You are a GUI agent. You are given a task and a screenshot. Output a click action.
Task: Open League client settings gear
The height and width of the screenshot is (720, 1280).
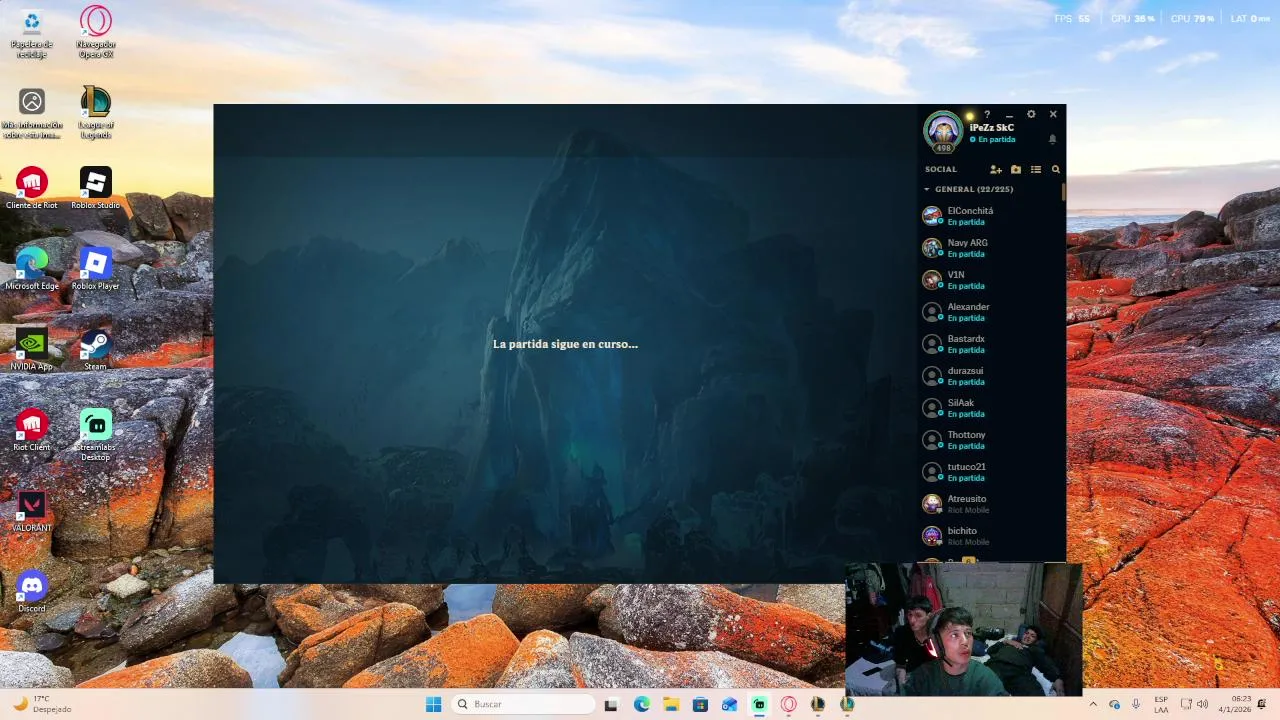tap(1031, 114)
